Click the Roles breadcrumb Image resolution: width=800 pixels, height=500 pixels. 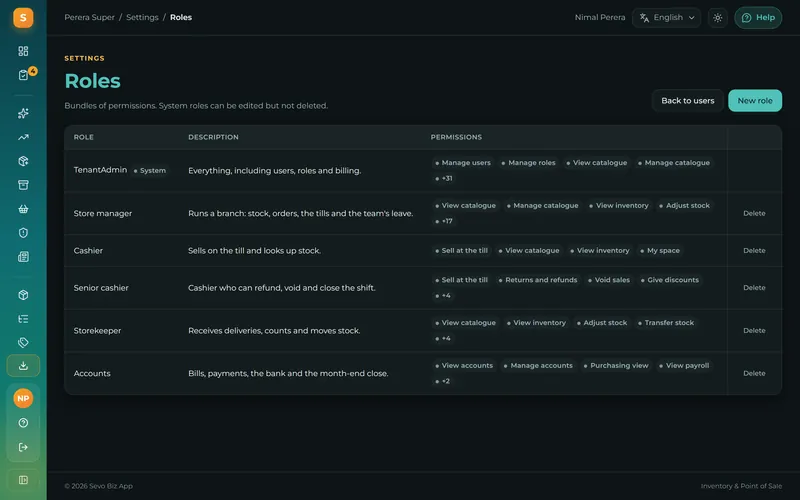(x=181, y=17)
